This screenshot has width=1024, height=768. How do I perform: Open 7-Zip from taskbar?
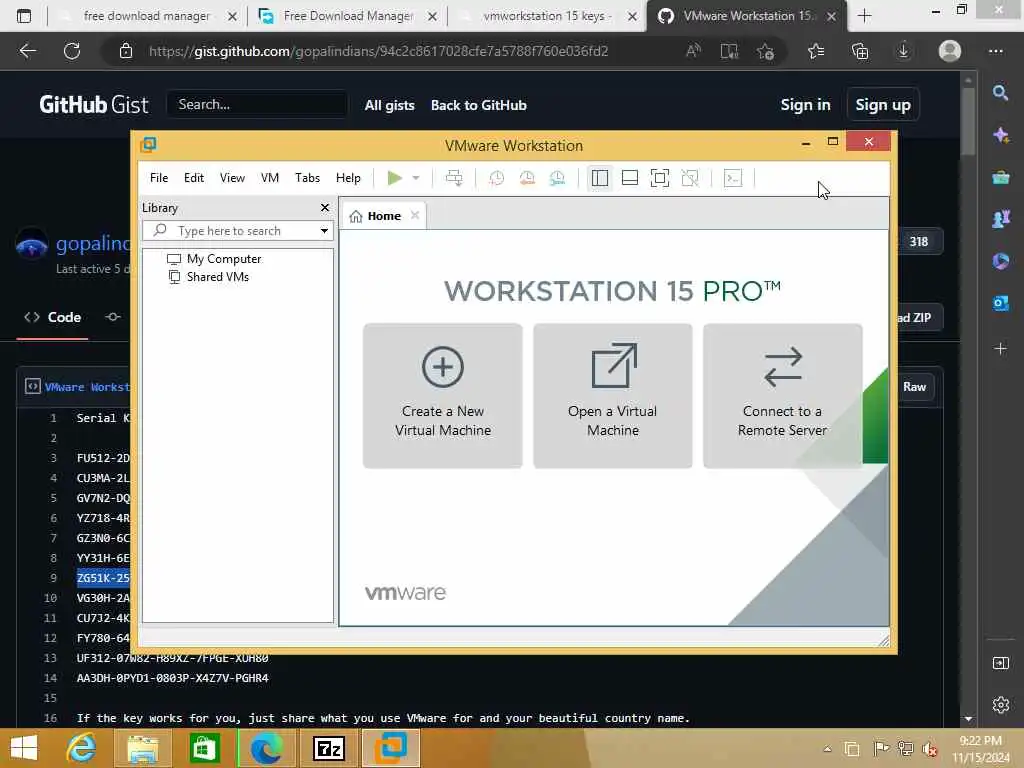tap(329, 748)
